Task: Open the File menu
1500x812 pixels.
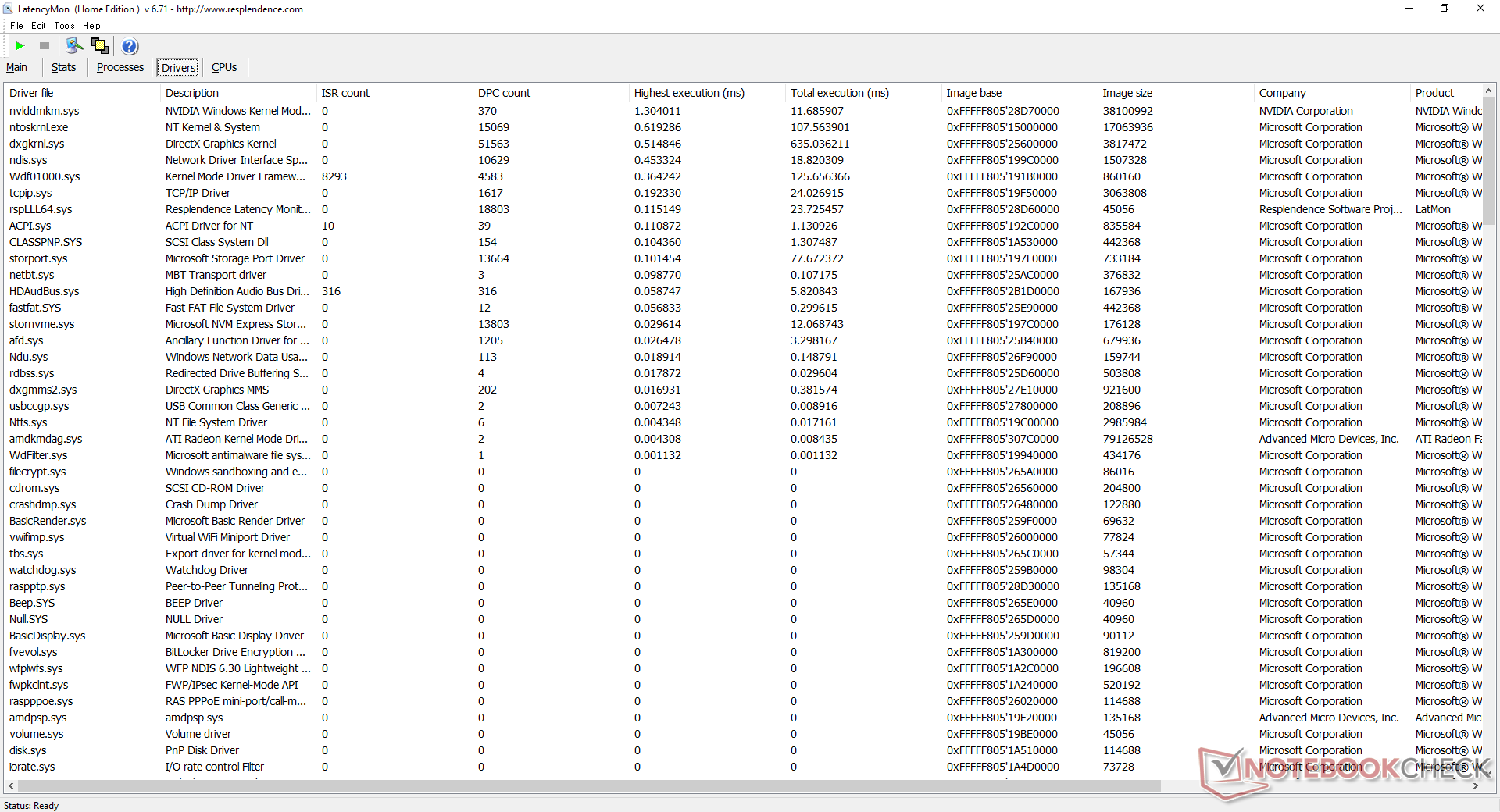Action: point(16,26)
